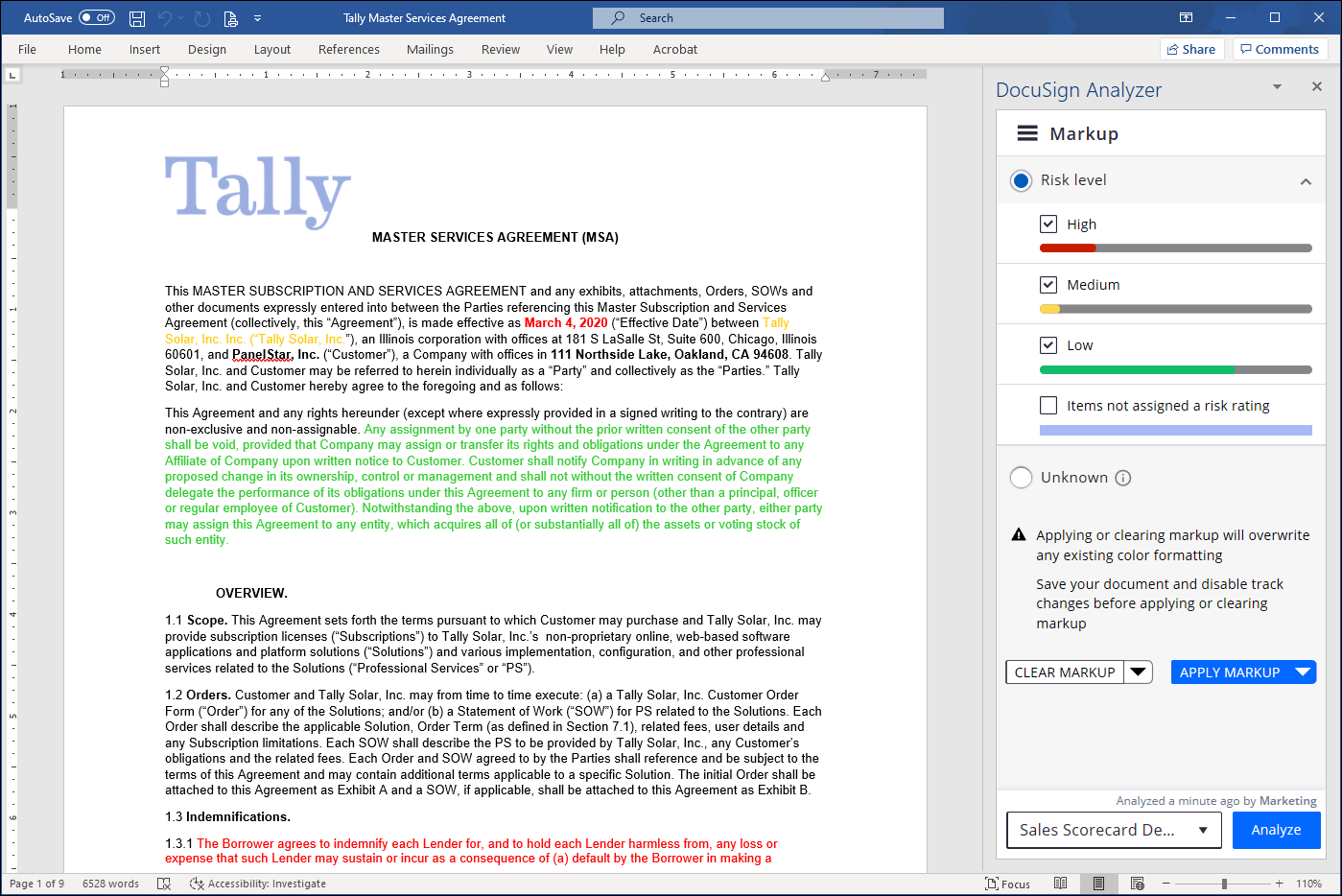Select the Web Layout view icon

point(1138,884)
